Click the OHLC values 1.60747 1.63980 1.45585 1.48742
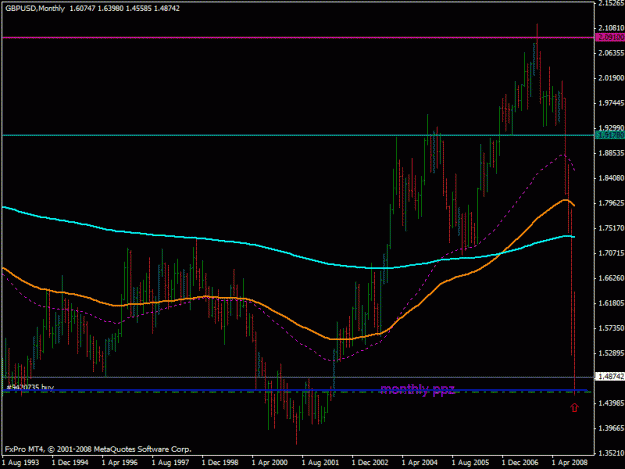Viewport: 625px width, 469px height. pyautogui.click(x=124, y=8)
